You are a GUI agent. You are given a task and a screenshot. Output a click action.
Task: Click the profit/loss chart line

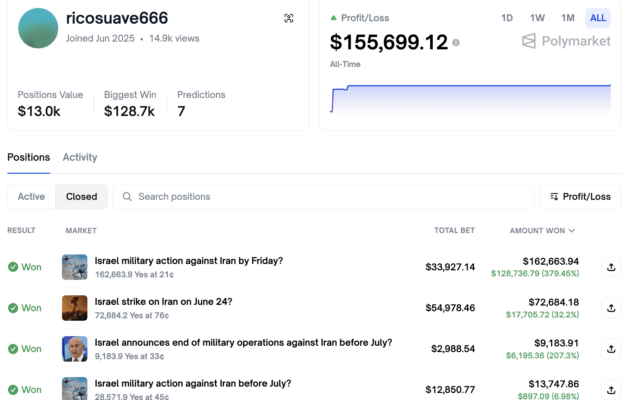470,86
